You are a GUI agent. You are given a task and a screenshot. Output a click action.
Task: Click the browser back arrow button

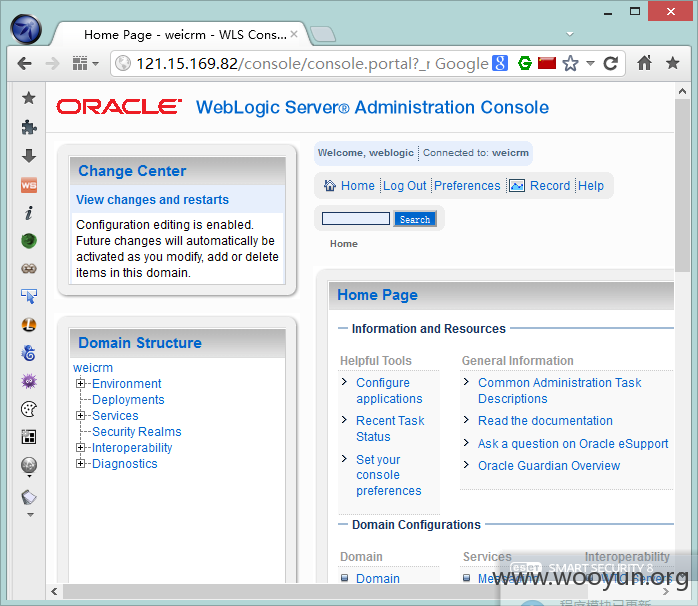[24, 64]
